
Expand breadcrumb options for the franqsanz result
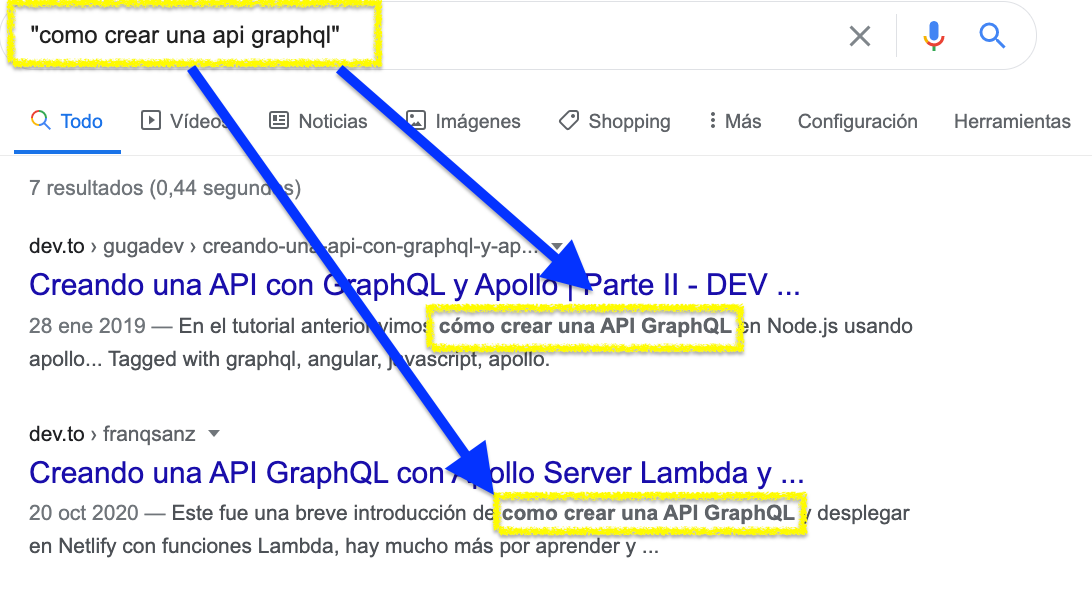point(214,433)
